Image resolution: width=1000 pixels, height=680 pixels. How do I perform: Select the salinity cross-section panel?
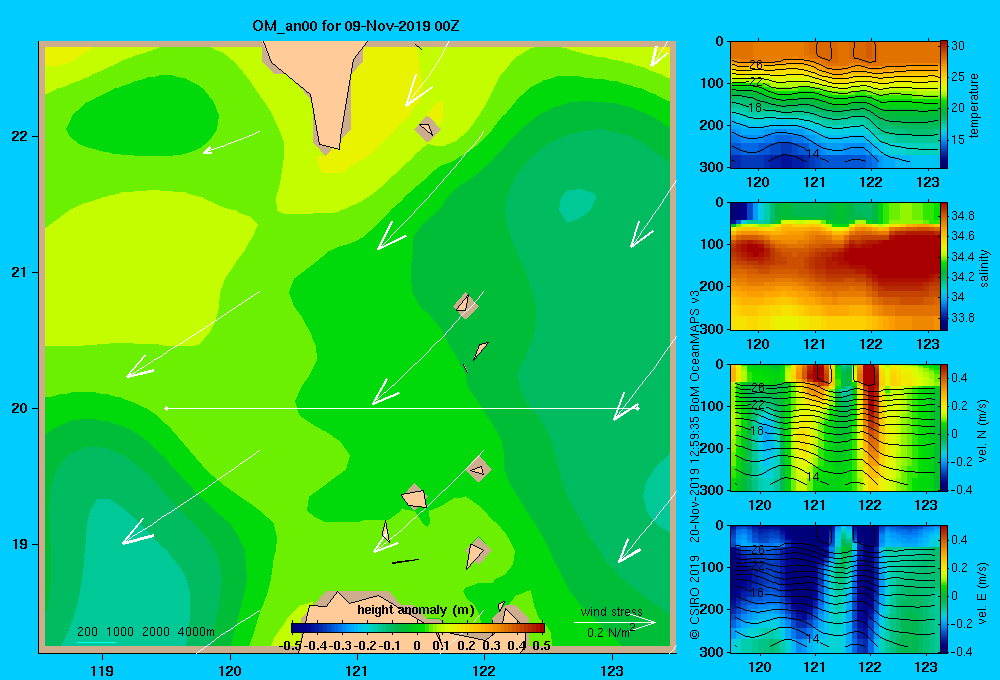(834, 267)
